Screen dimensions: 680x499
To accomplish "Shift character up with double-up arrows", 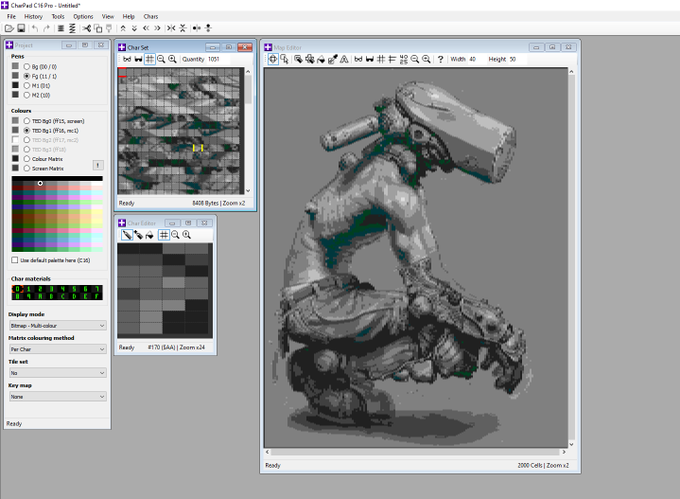I will [x=123, y=29].
